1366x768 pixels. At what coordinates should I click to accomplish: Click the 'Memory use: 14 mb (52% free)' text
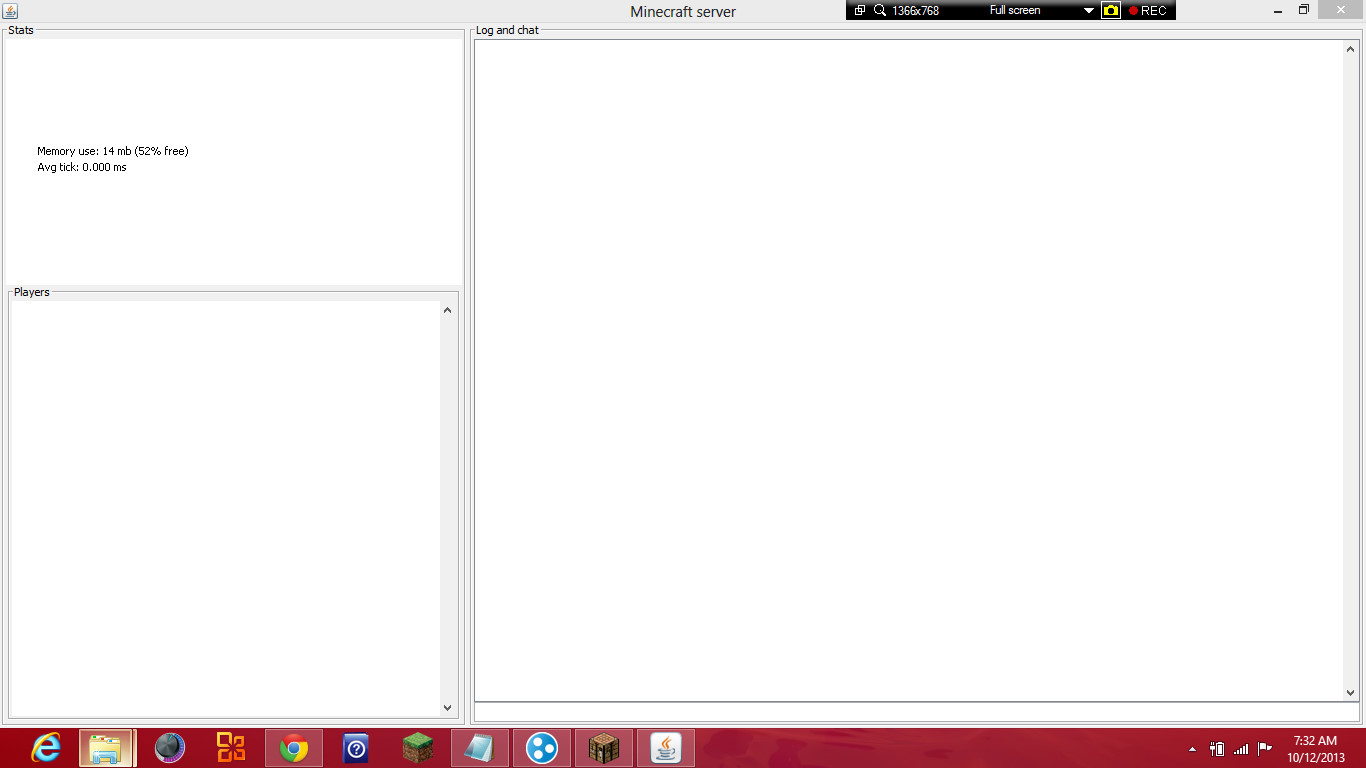point(113,151)
